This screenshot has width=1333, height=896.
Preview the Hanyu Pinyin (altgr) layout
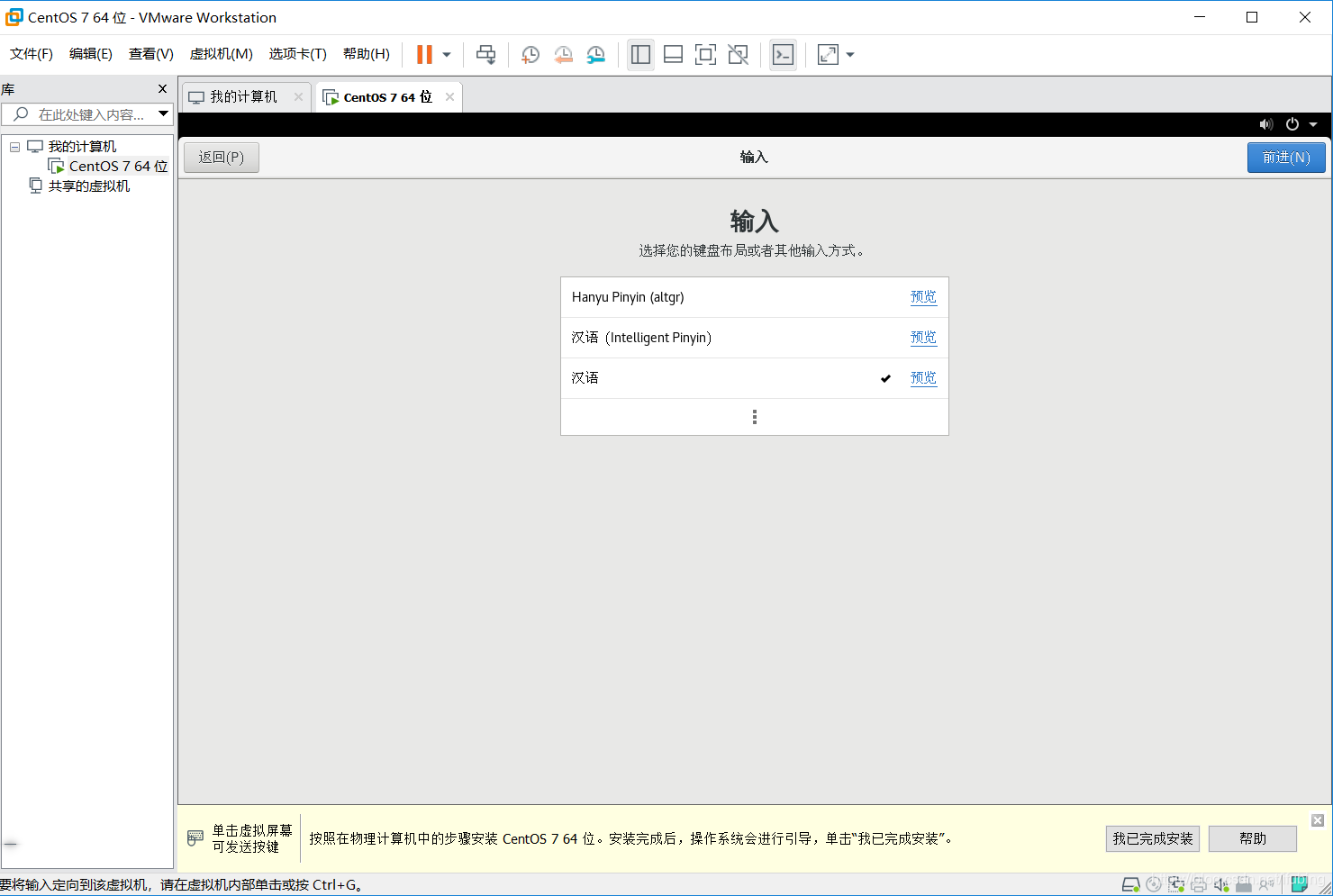click(923, 297)
